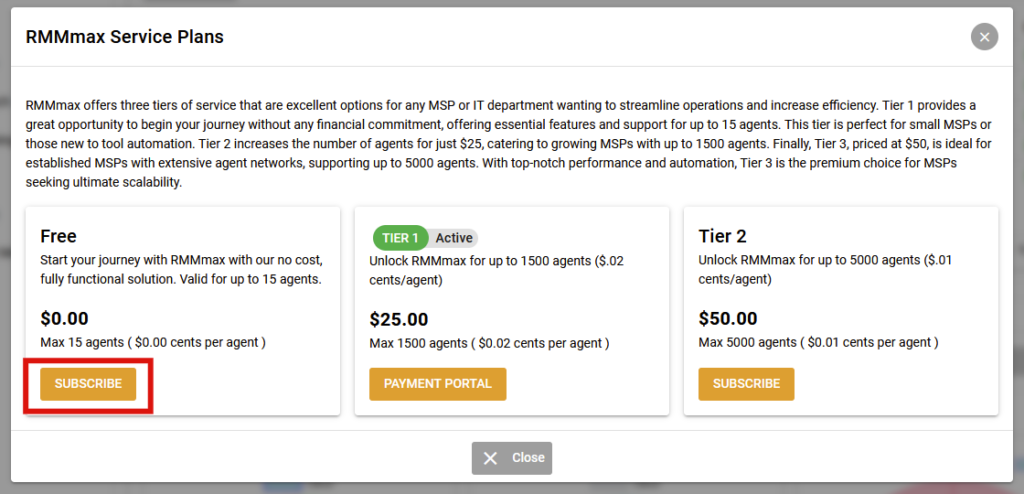The width and height of the screenshot is (1024, 494).
Task: Click the RMMmax Service Plans title
Action: point(125,37)
